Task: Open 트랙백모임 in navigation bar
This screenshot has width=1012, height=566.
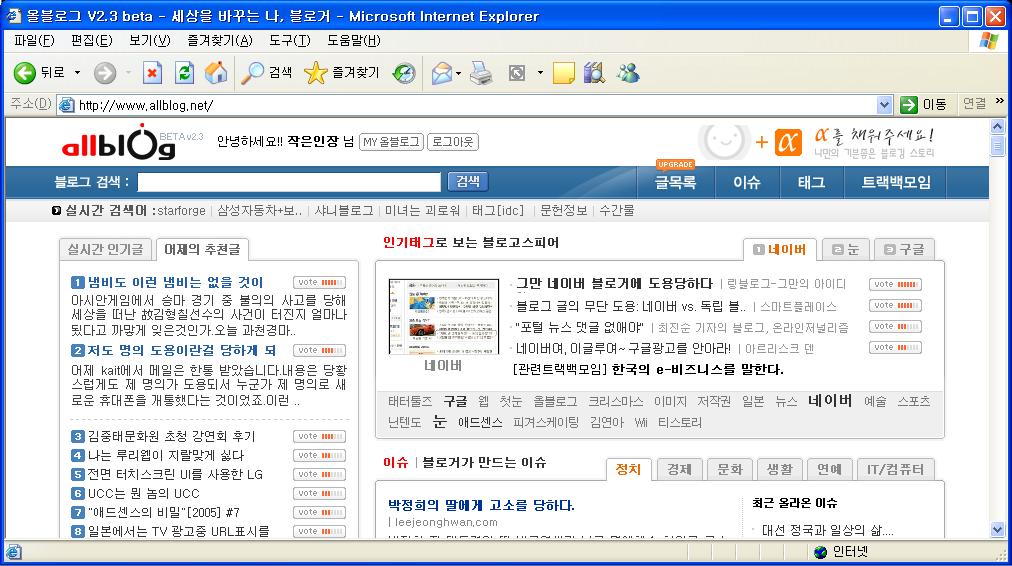Action: point(896,183)
